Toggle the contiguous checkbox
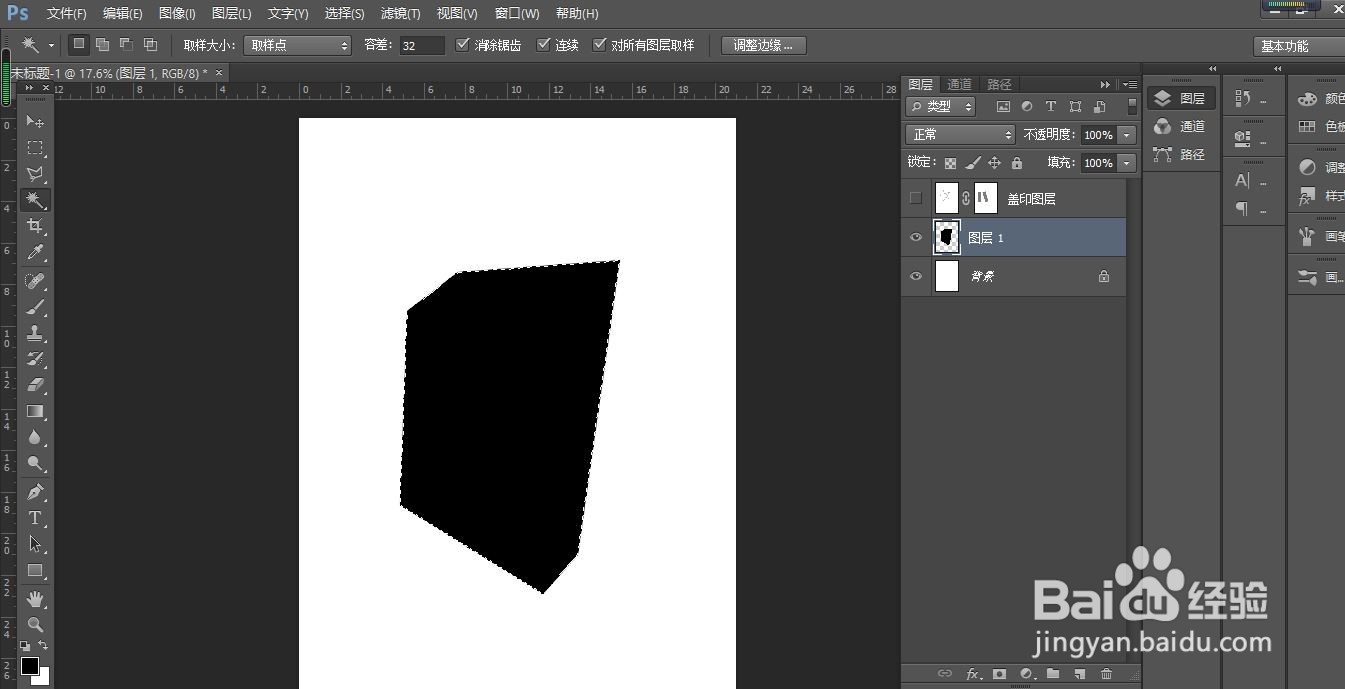Viewport: 1345px width, 689px height. click(544, 45)
